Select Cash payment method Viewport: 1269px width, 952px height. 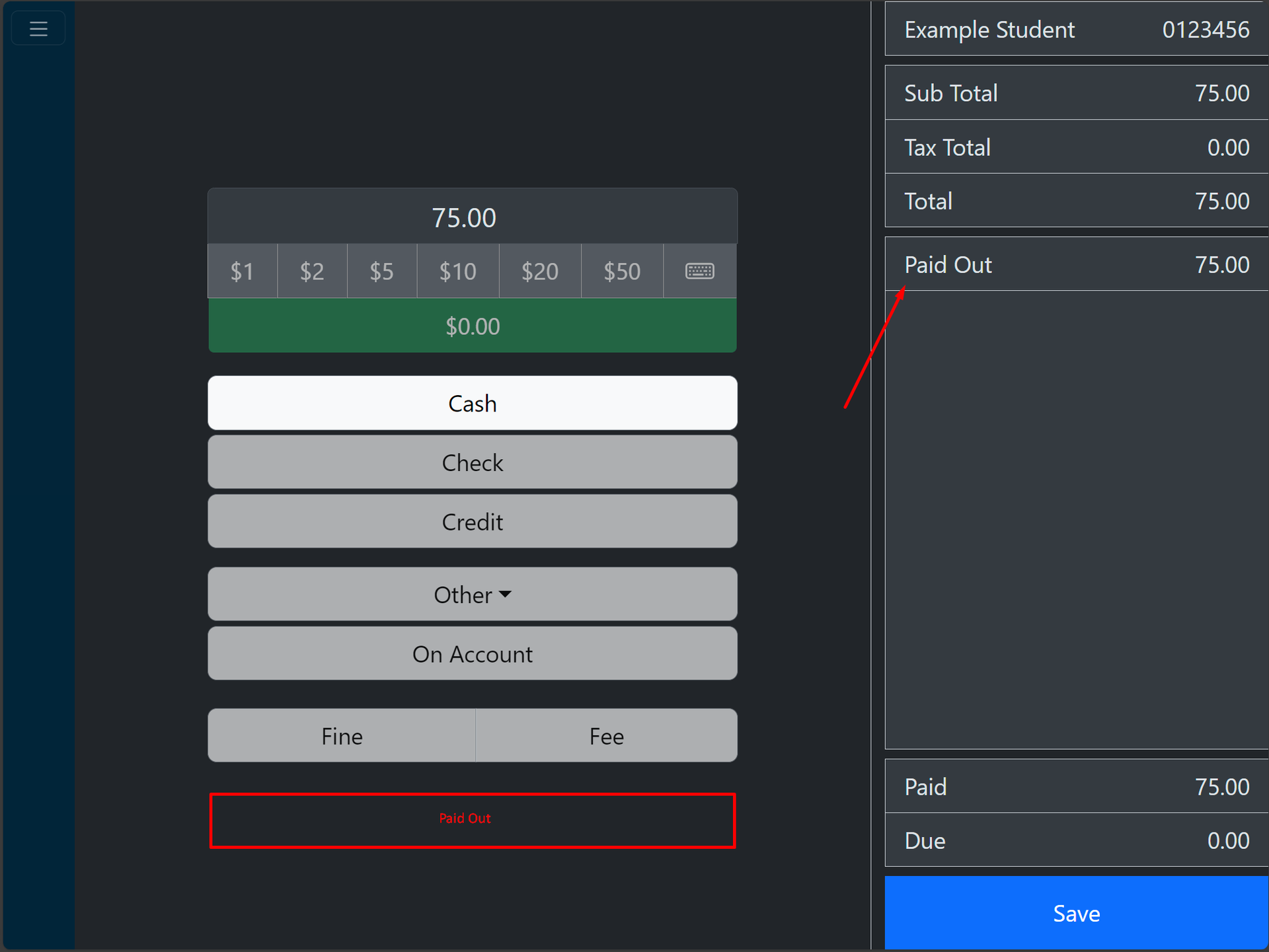(x=472, y=403)
